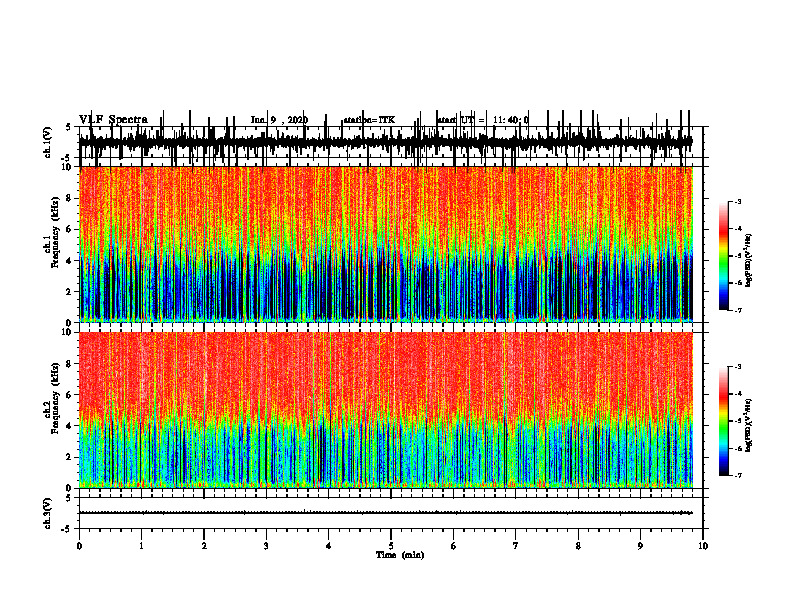
Task: Click the "VLF Spectra" plot title
Action: click(113, 119)
